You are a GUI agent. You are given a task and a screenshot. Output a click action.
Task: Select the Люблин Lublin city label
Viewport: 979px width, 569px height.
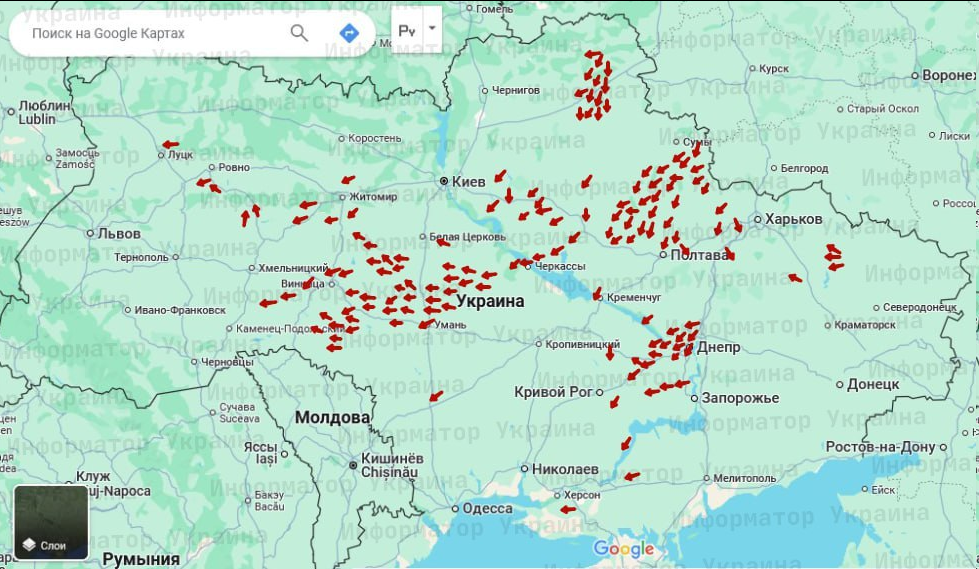coord(46,112)
